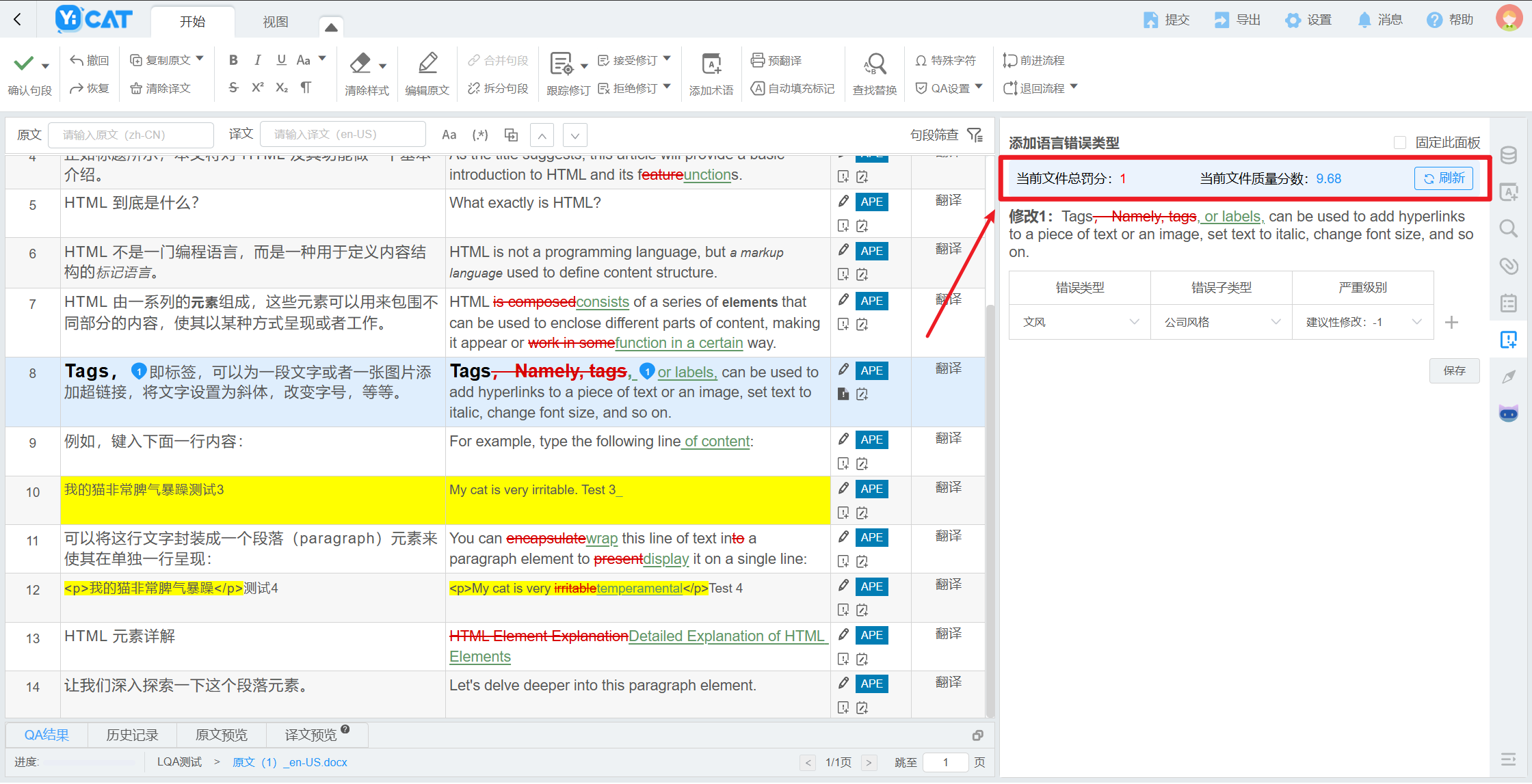
Task: Toggle case-sensitive Aa search option
Action: click(449, 135)
